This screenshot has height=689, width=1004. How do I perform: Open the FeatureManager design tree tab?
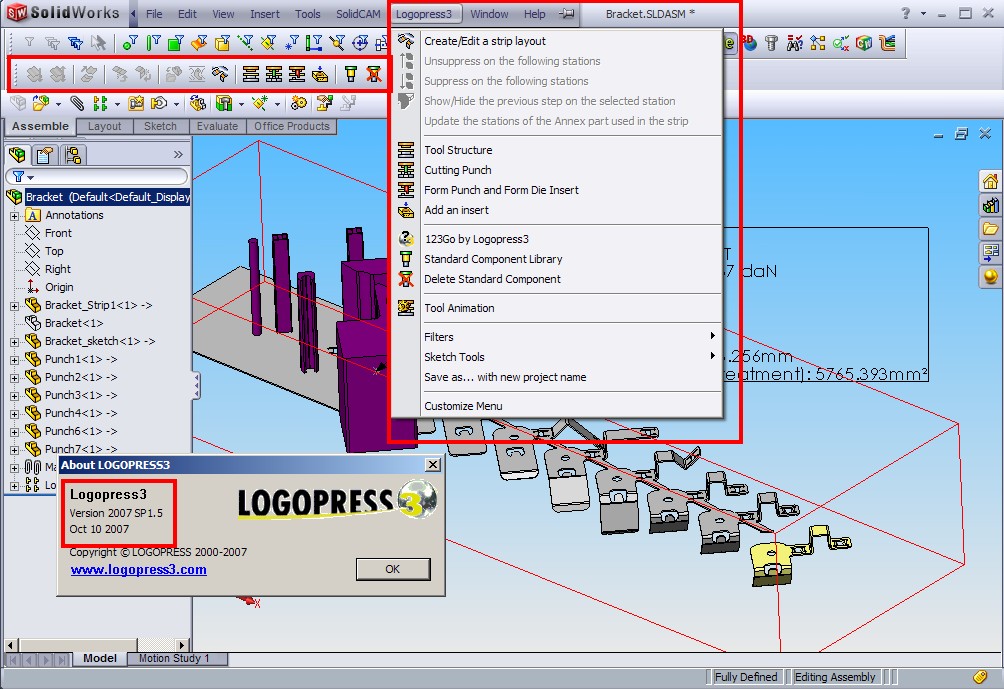(x=17, y=155)
